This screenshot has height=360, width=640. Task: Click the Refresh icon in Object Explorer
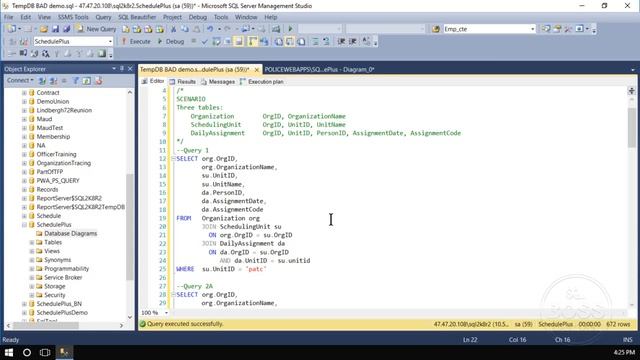click(x=87, y=81)
